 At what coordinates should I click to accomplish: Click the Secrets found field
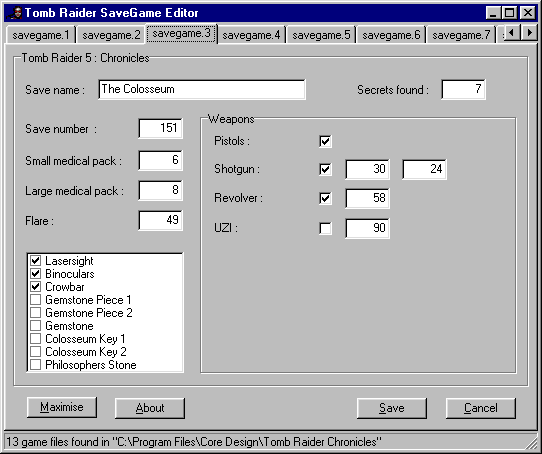(x=464, y=90)
